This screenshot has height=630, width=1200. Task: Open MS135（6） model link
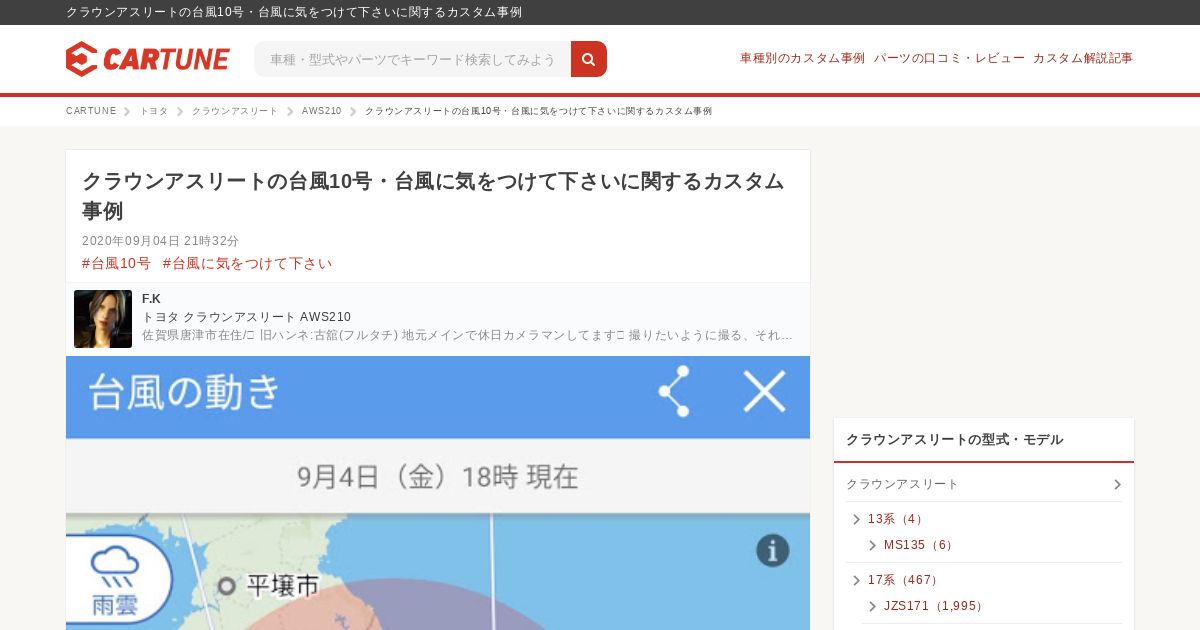coord(921,545)
